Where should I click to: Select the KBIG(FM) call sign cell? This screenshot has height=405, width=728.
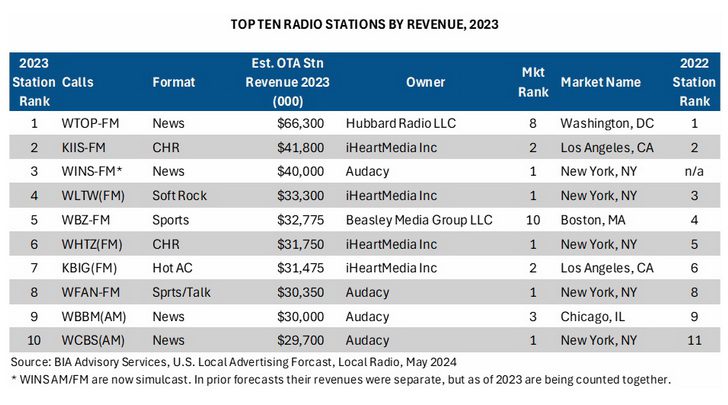click(89, 268)
